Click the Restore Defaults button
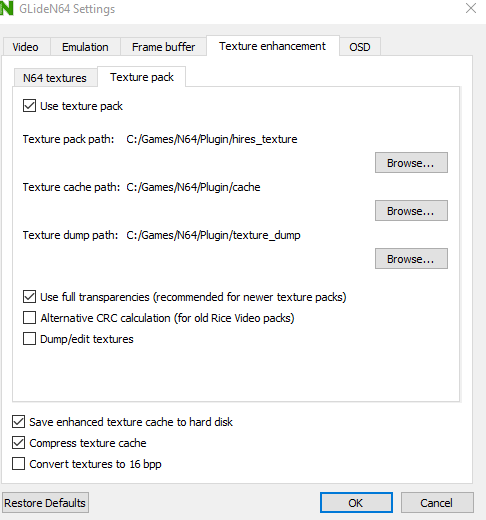This screenshot has height=520, width=486. tap(45, 503)
